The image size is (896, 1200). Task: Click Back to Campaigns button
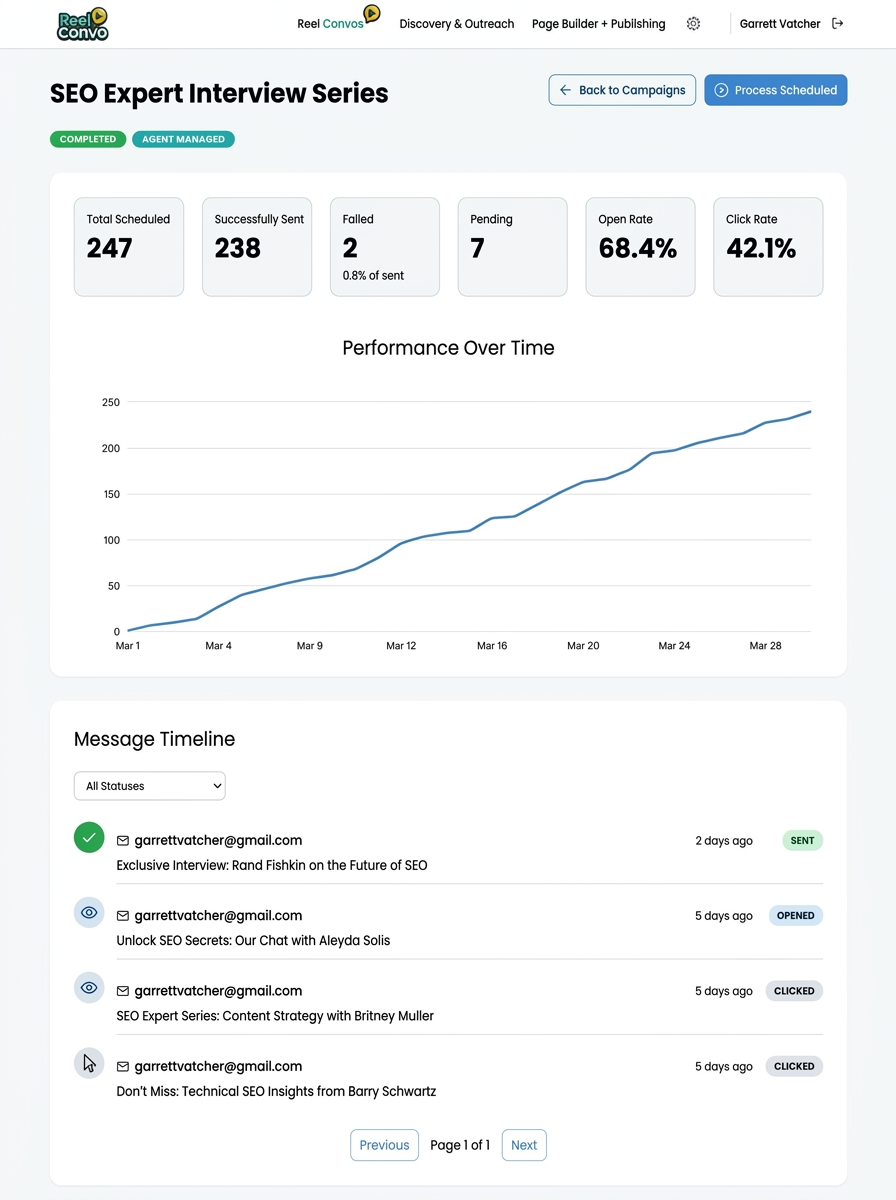[622, 90]
